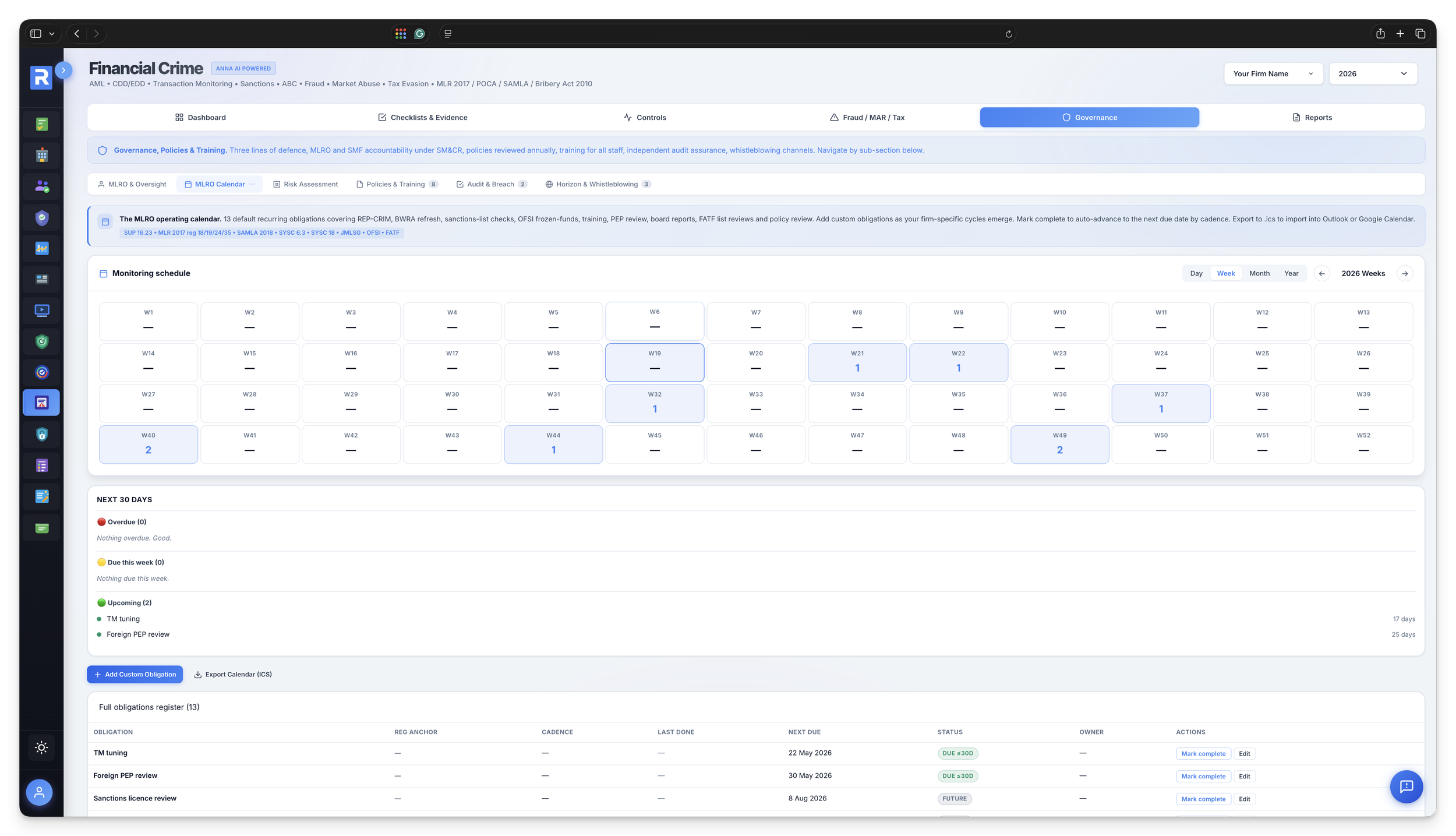
Task: Open the blue note with pencil sidebar icon
Action: click(x=41, y=496)
